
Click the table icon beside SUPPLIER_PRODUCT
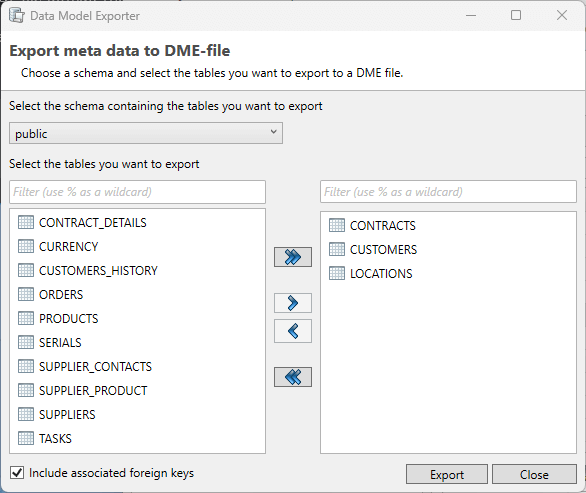coord(26,390)
